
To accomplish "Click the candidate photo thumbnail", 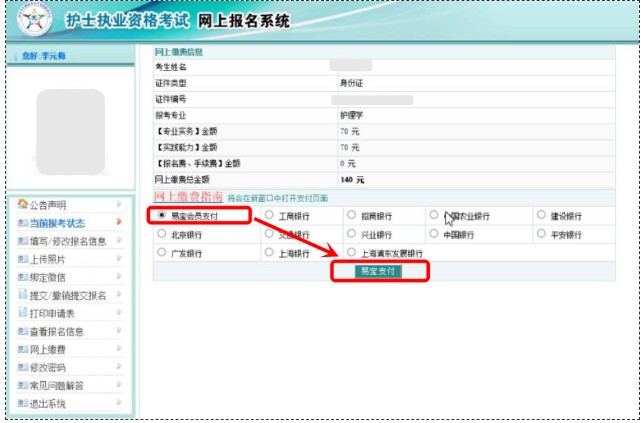I will pyautogui.click(x=70, y=128).
